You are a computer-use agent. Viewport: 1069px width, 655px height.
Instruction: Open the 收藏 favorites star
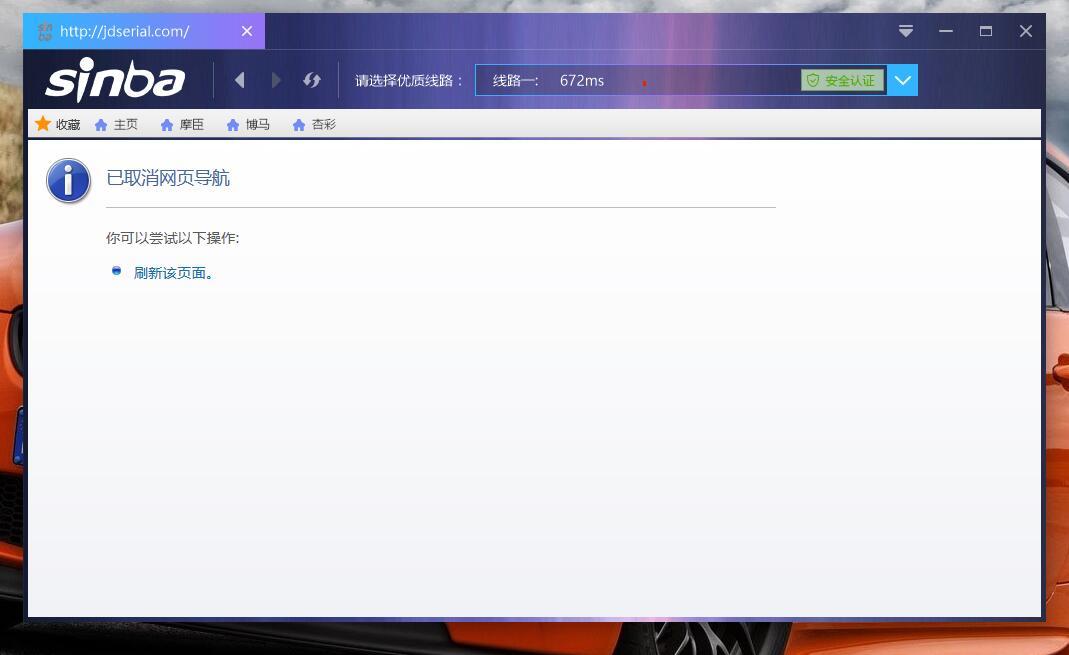pyautogui.click(x=57, y=124)
